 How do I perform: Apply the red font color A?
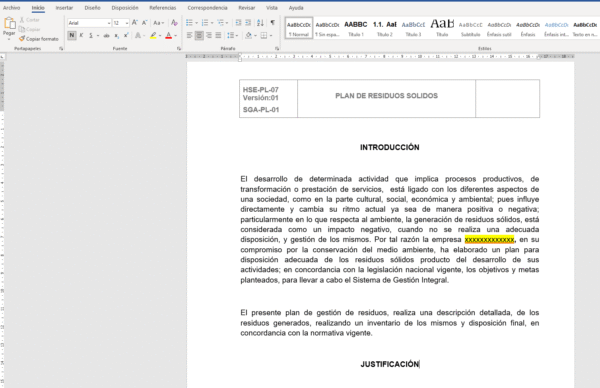pyautogui.click(x=168, y=36)
